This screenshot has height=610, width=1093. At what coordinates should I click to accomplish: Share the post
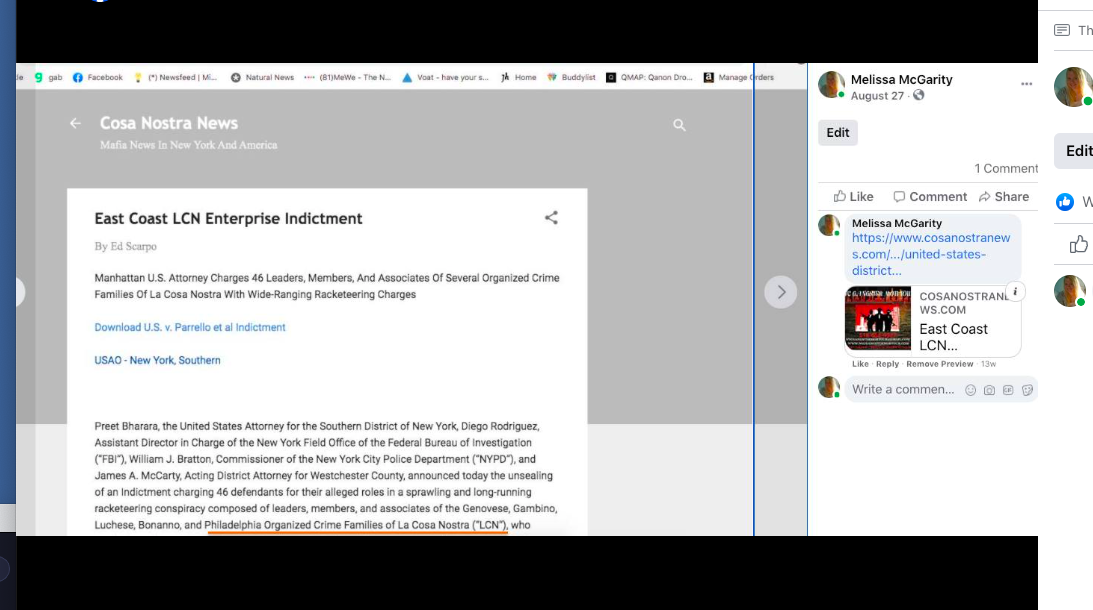pyautogui.click(x=1004, y=197)
